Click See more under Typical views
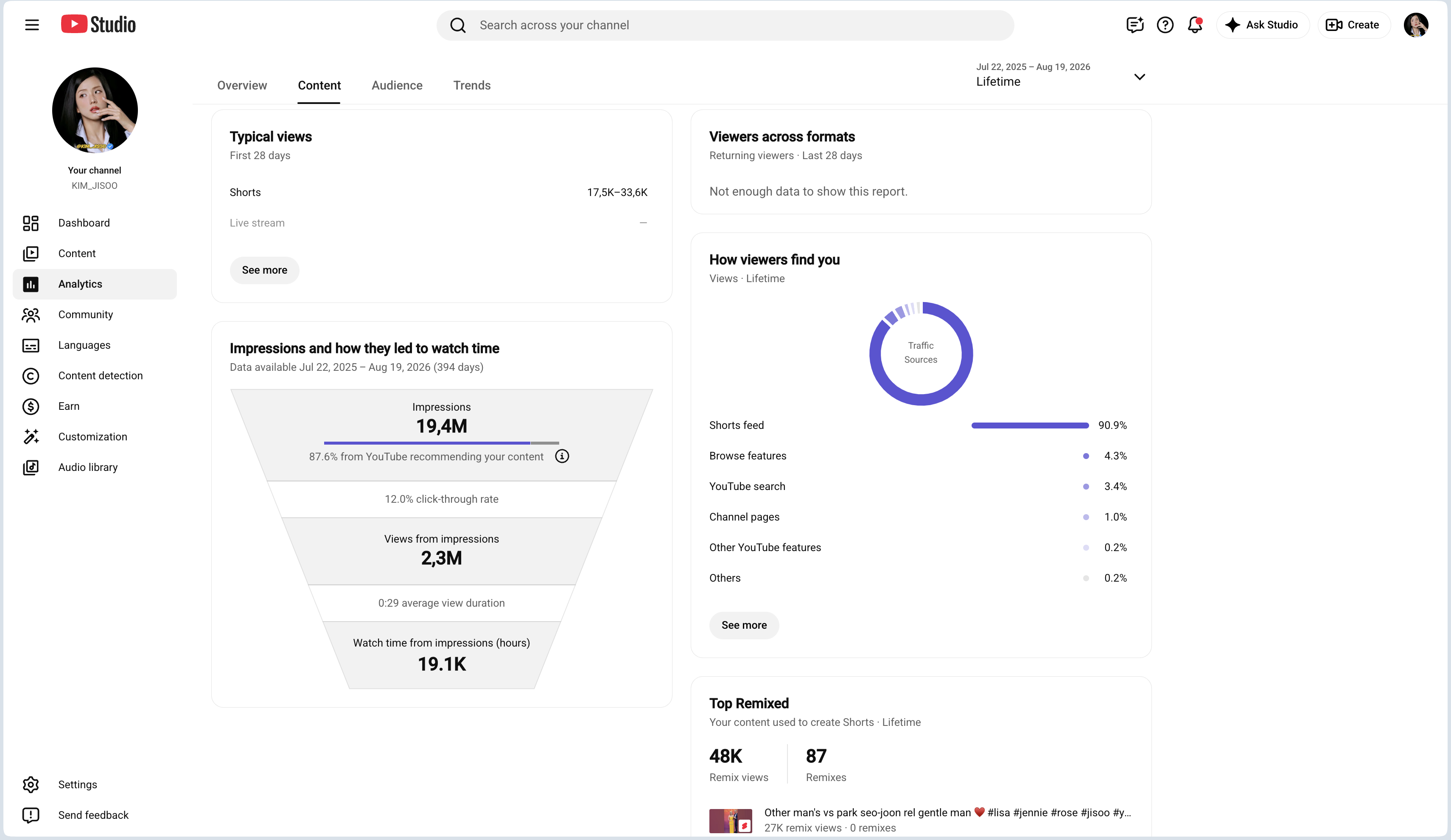This screenshot has width=1451, height=840. pos(264,270)
